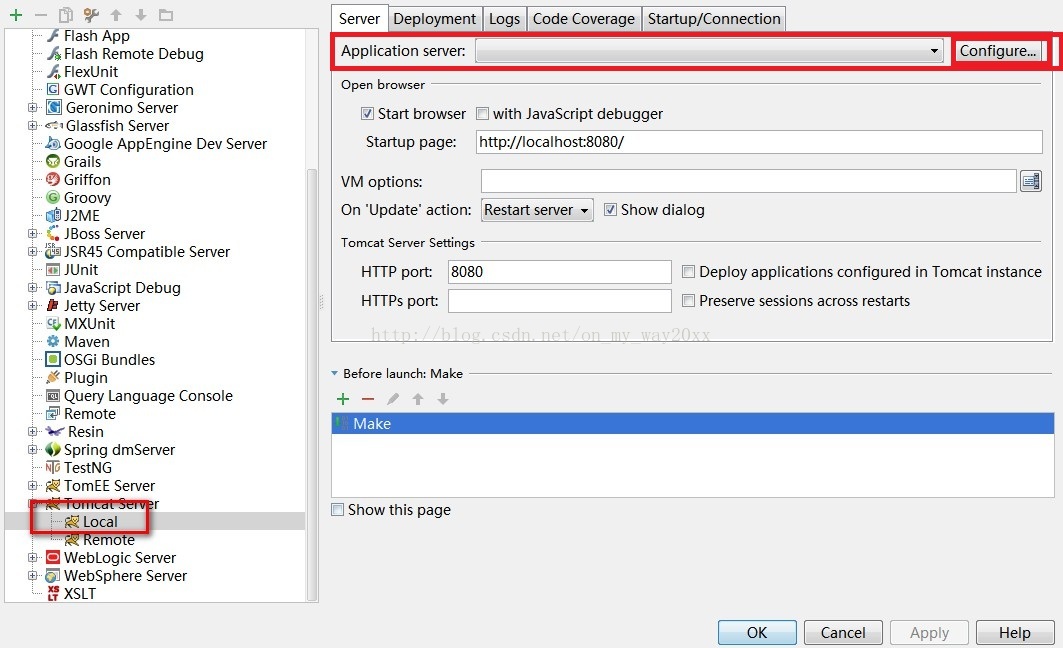The height and width of the screenshot is (648, 1063).
Task: Open Restart server update action dropdown
Action: 537,210
